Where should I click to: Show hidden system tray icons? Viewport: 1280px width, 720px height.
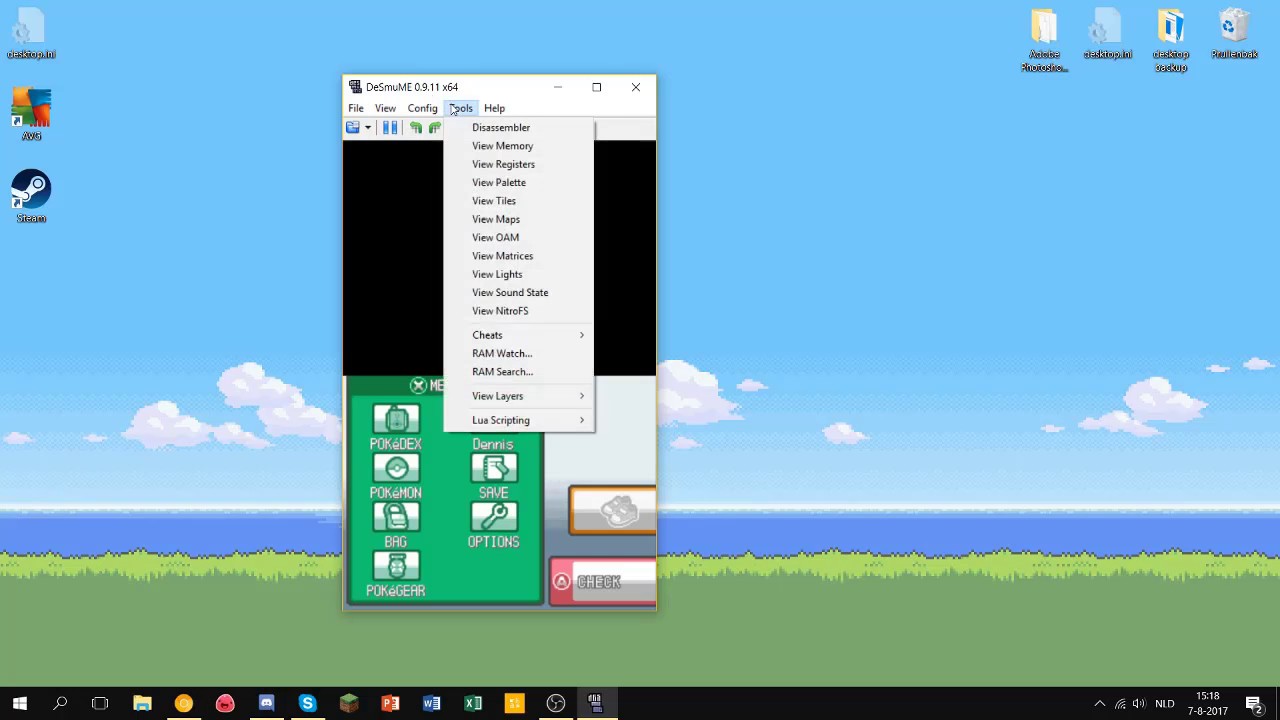click(x=1100, y=704)
